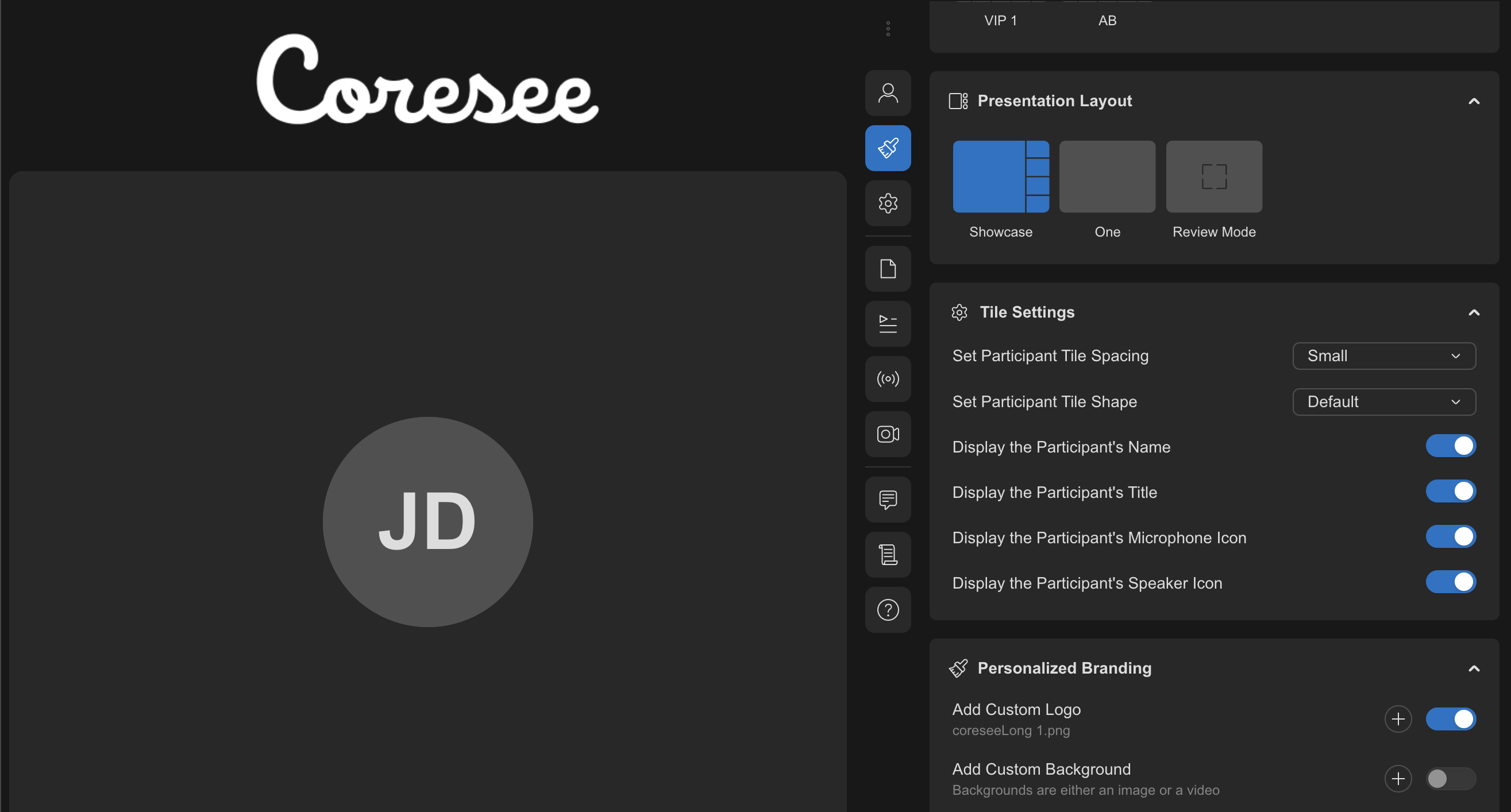The height and width of the screenshot is (812, 1511).
Task: Click the Personalized Branding heading
Action: (1064, 668)
